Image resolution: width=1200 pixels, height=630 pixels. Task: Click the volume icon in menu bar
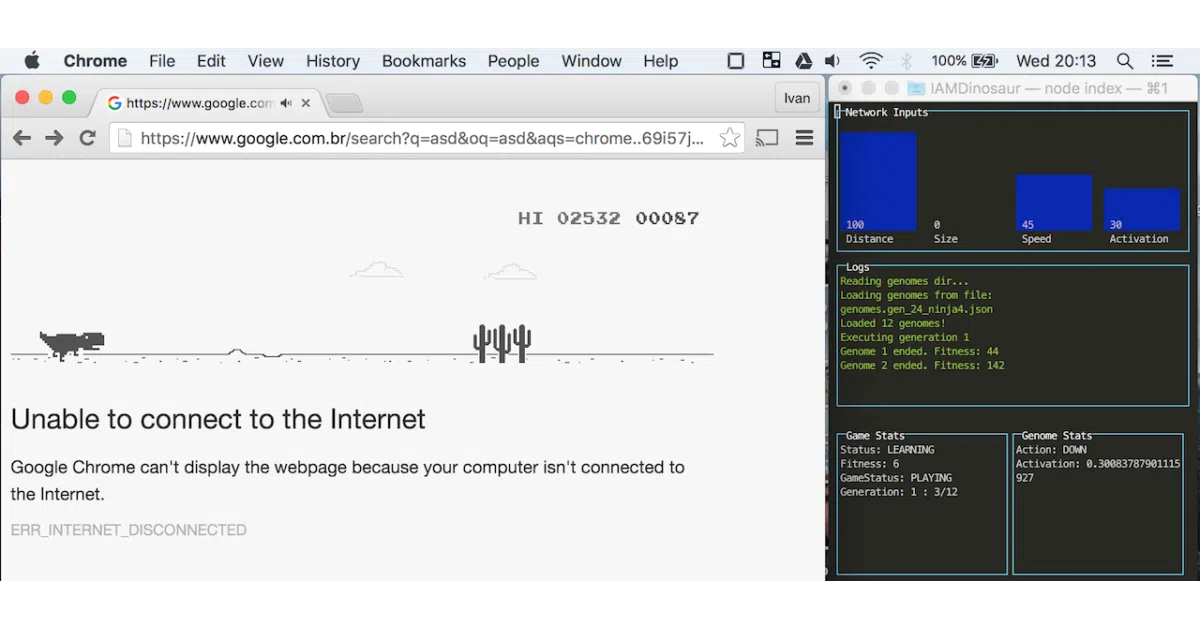click(832, 61)
